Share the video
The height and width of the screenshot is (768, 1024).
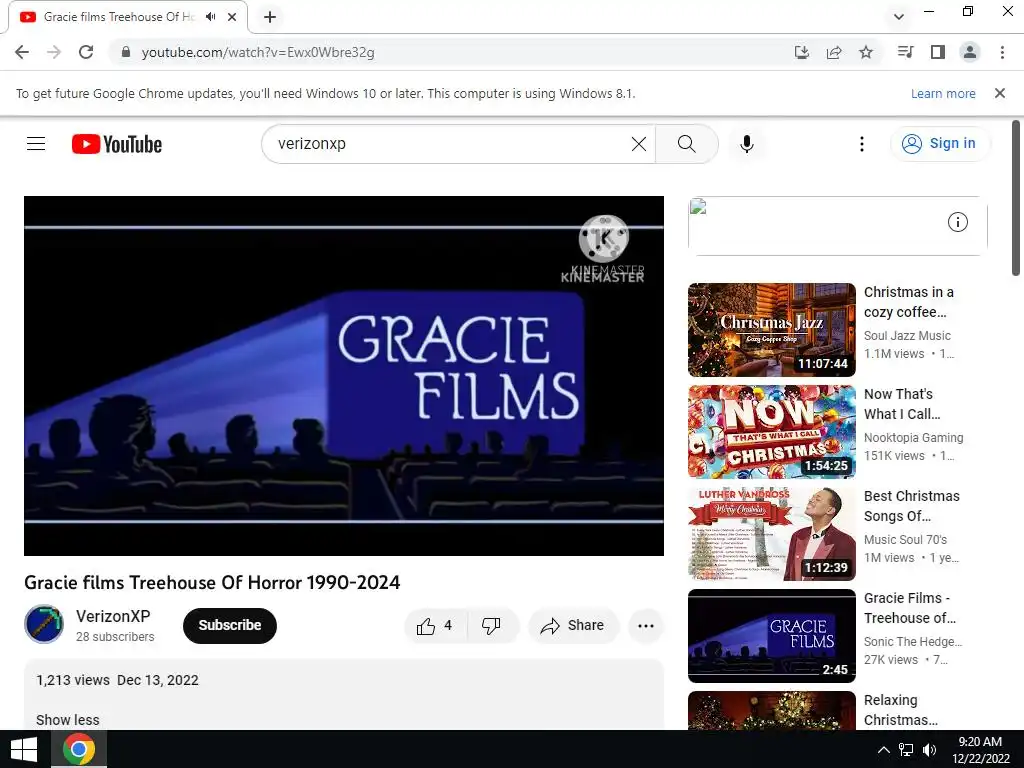tap(572, 626)
